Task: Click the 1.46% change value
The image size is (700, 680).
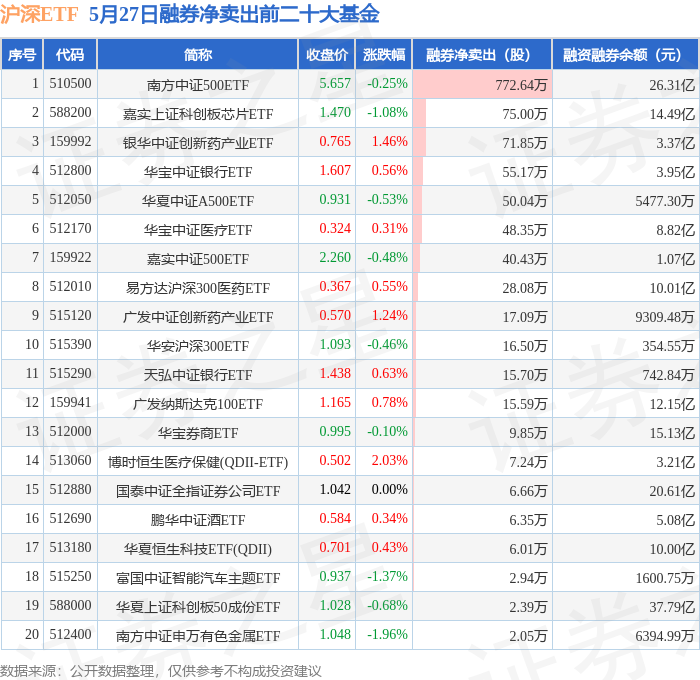Action: pyautogui.click(x=390, y=142)
